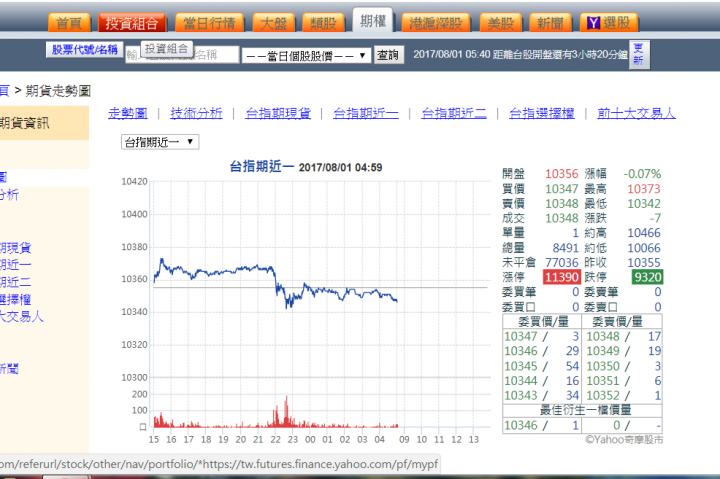Open the 技術分析 link
720x479 pixels.
tap(196, 113)
